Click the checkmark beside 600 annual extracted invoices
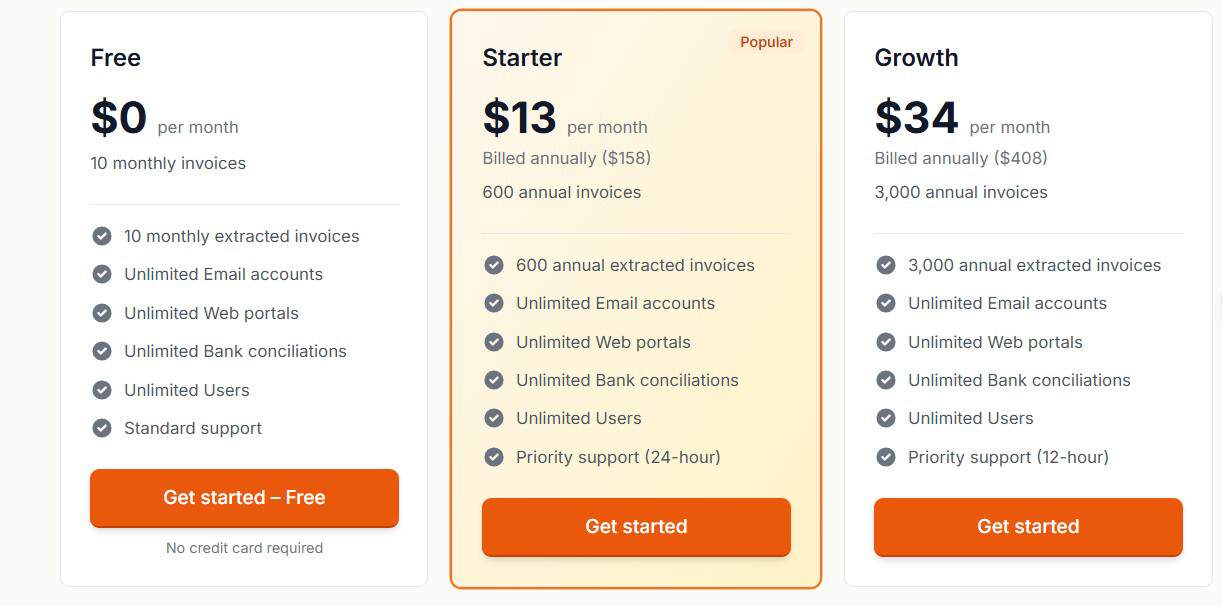 coord(493,265)
